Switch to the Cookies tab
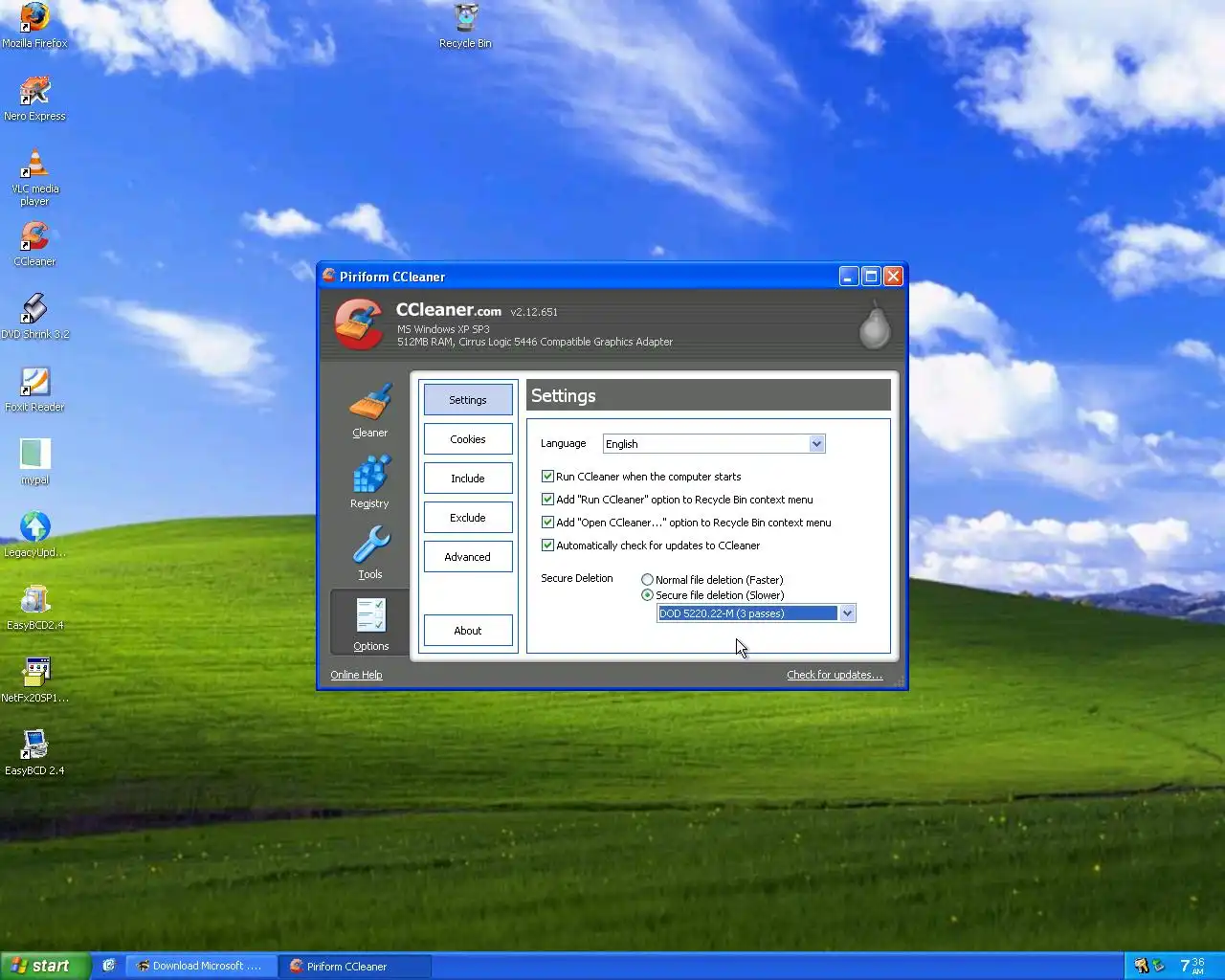1225x980 pixels. pos(468,439)
